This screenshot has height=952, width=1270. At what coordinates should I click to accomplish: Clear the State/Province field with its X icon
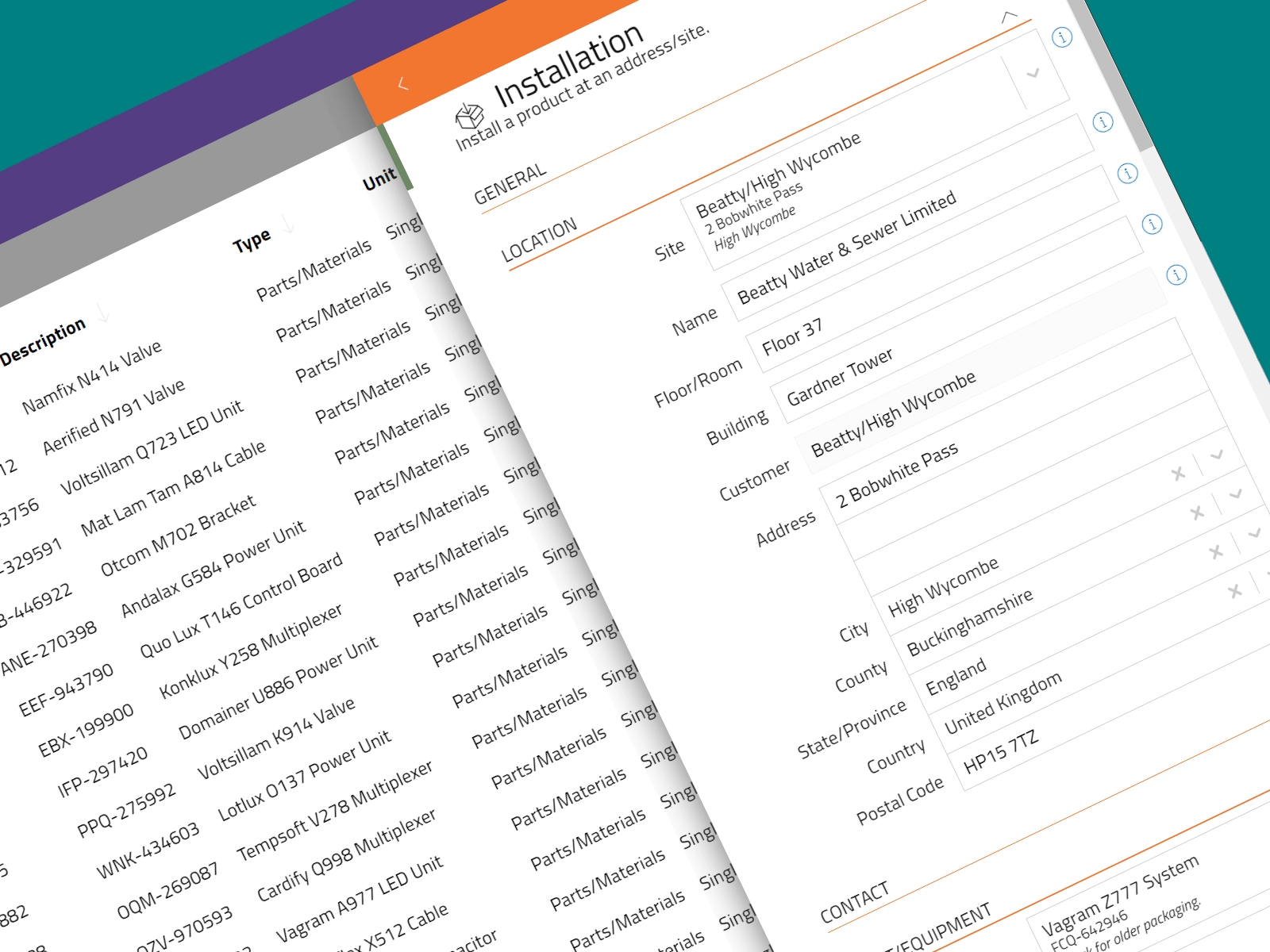coord(1216,552)
